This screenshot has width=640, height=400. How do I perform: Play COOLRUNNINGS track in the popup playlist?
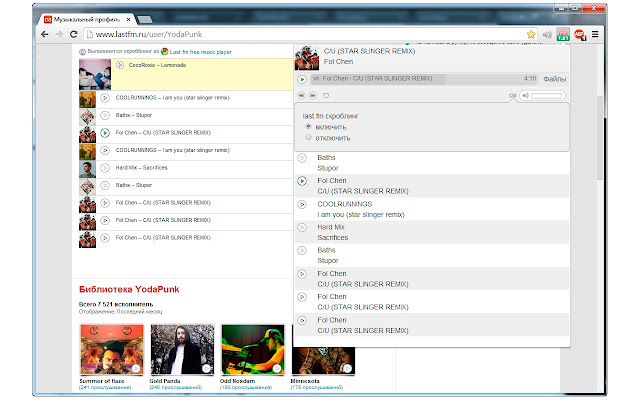[302, 204]
